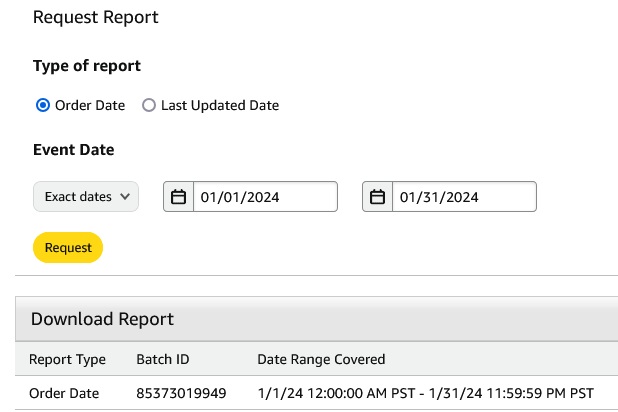Open the Exact dates dropdown
This screenshot has height=412, width=618.
[86, 196]
